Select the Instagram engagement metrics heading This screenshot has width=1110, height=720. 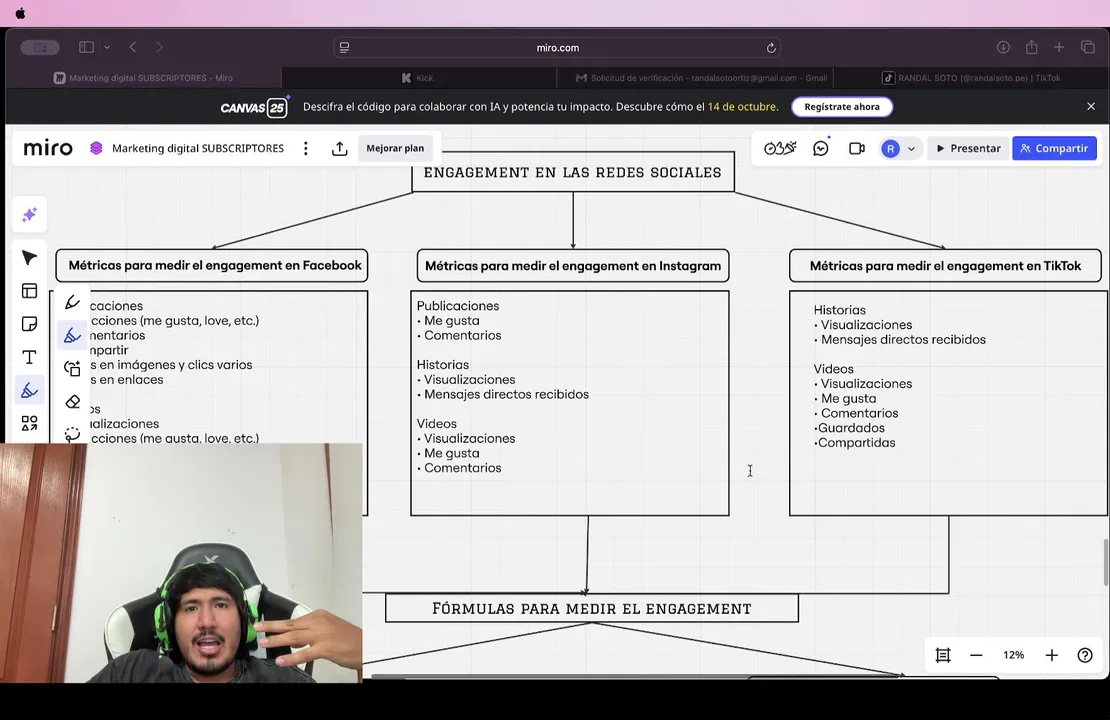573,265
